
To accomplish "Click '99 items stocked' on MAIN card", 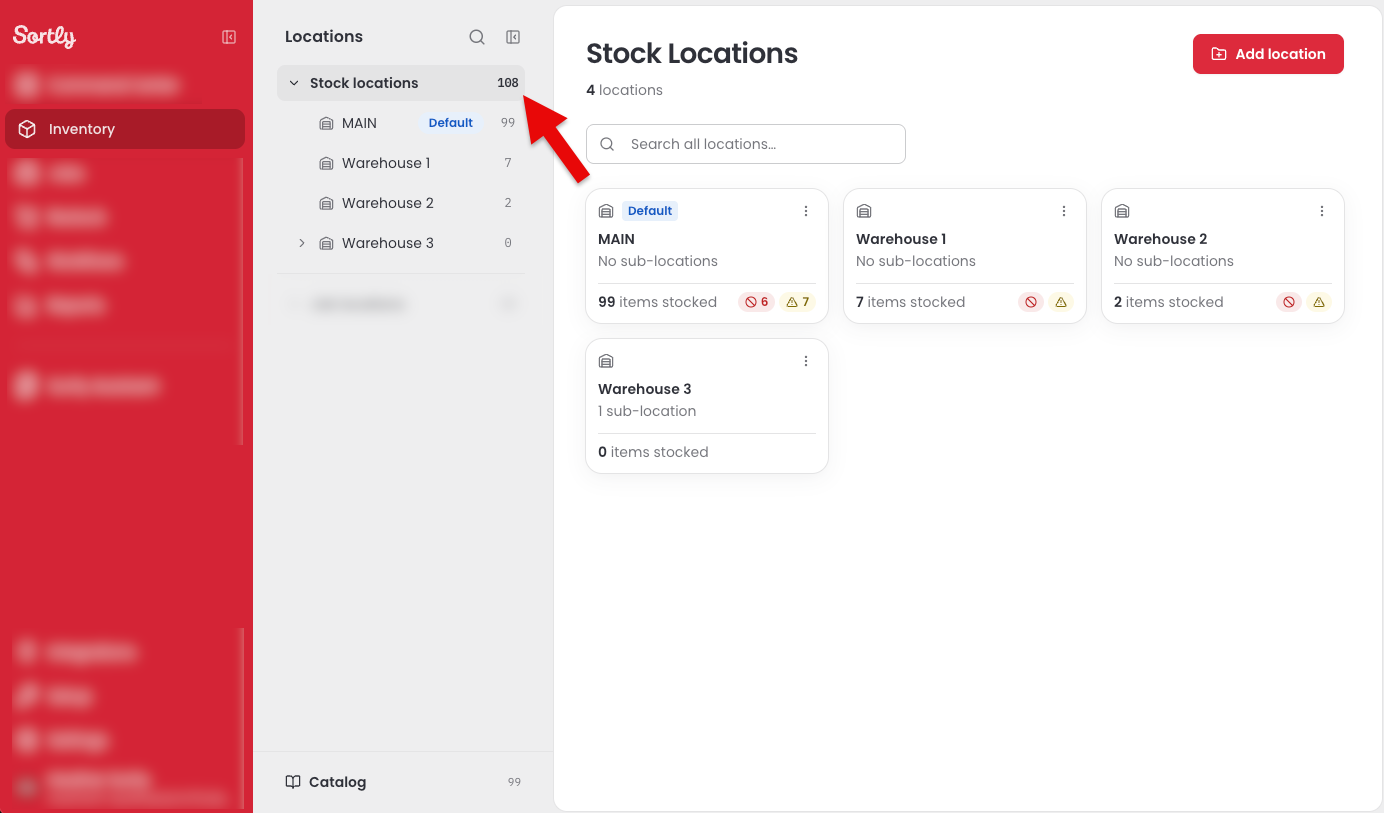I will 657,302.
